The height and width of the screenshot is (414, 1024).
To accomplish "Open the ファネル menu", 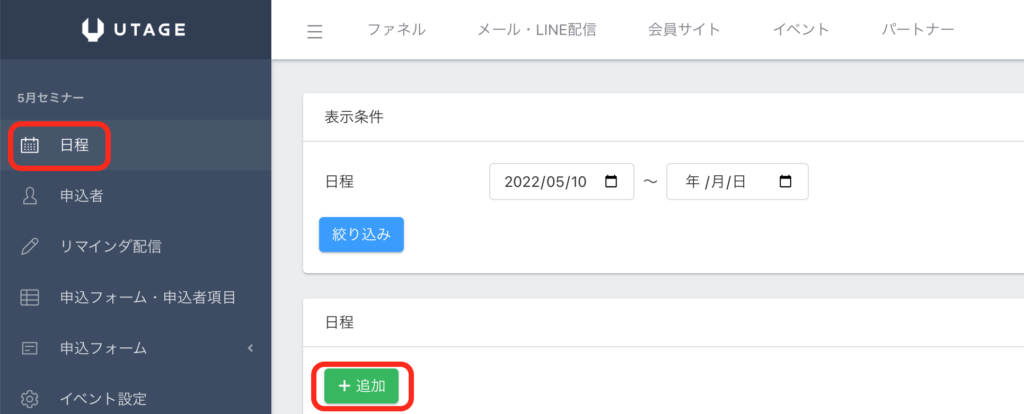I will click(x=397, y=30).
